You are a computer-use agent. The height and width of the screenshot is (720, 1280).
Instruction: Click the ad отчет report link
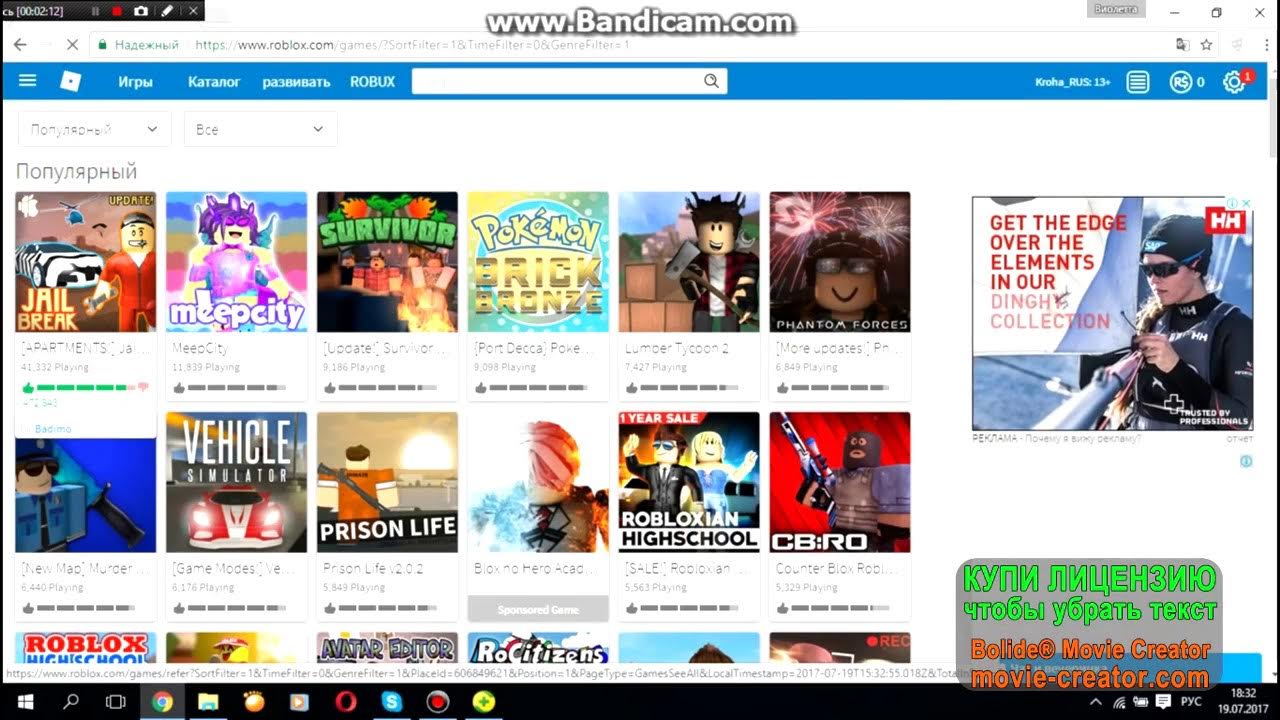point(1239,438)
